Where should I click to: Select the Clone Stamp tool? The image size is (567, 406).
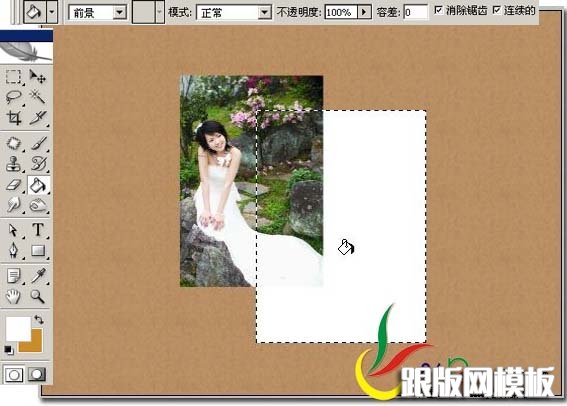click(14, 163)
